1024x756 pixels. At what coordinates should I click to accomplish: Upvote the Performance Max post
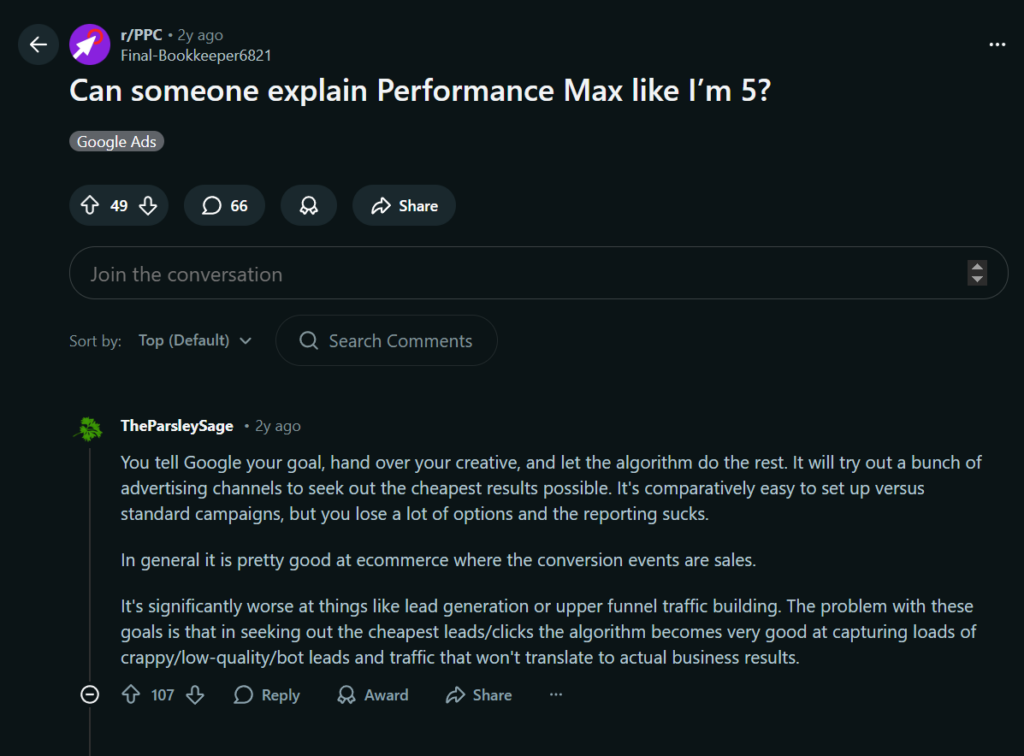coord(90,205)
